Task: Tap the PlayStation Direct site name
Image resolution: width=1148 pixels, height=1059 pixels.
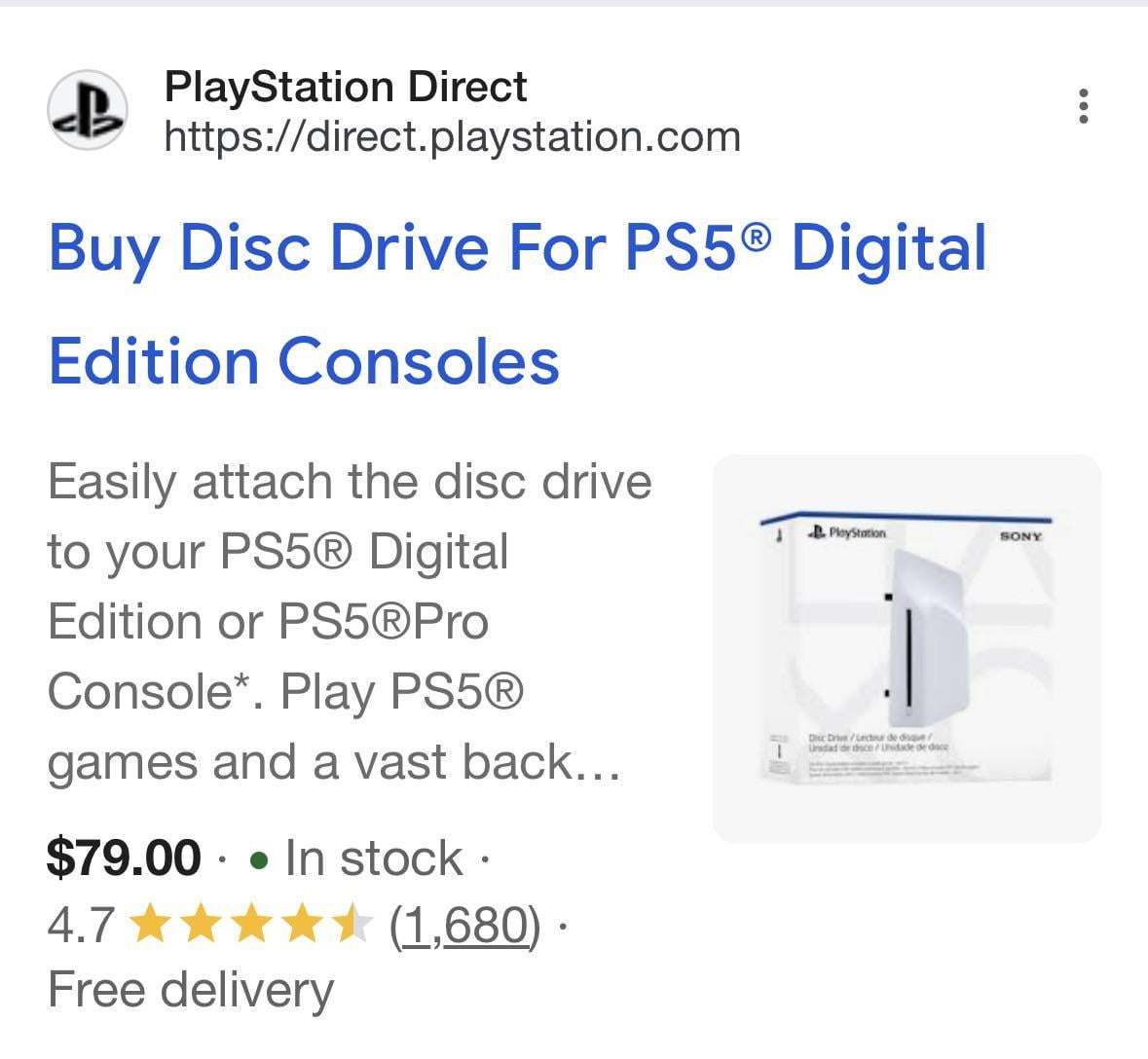Action: pos(346,87)
